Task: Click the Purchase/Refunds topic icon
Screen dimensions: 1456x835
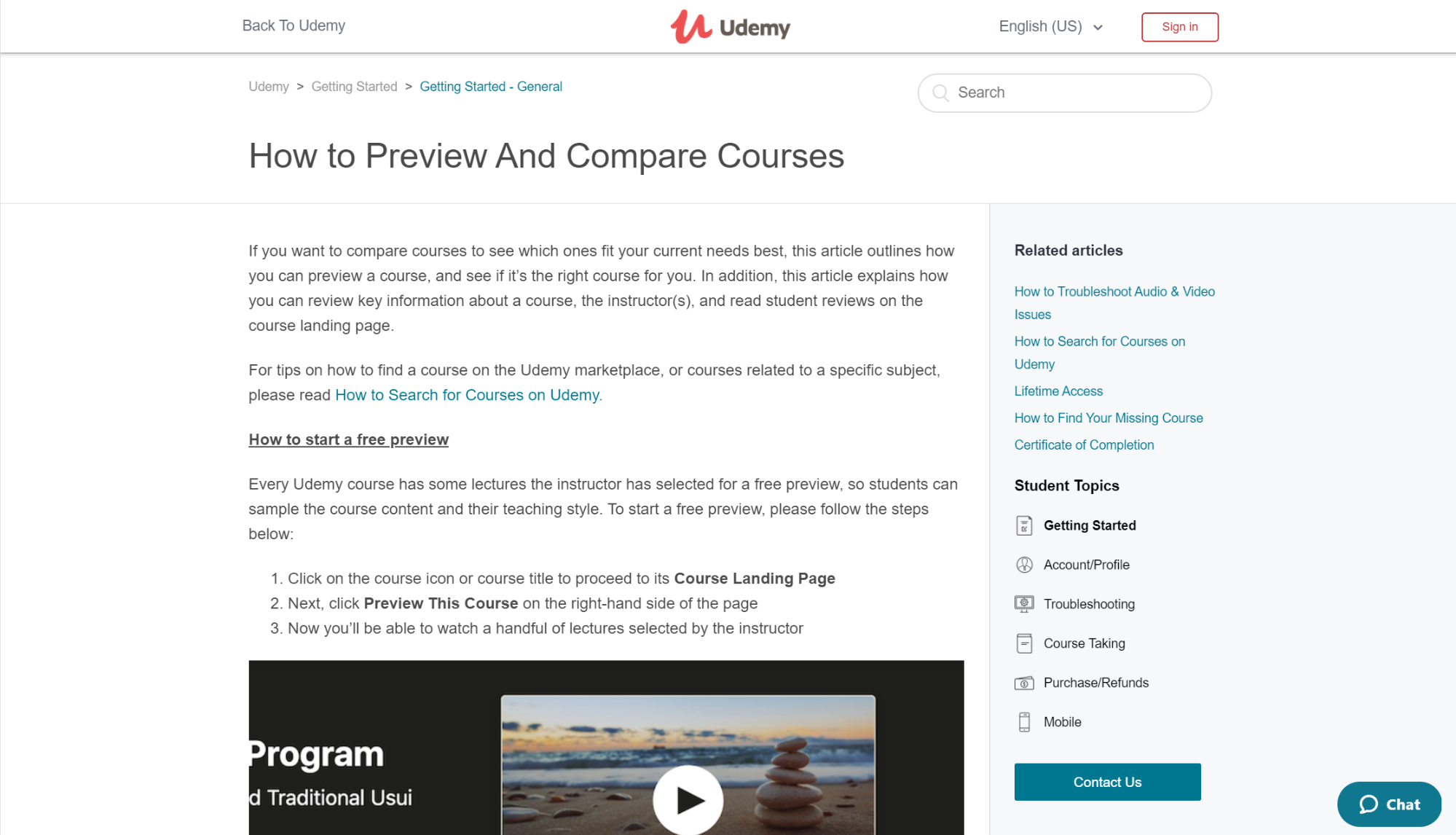Action: (1024, 681)
